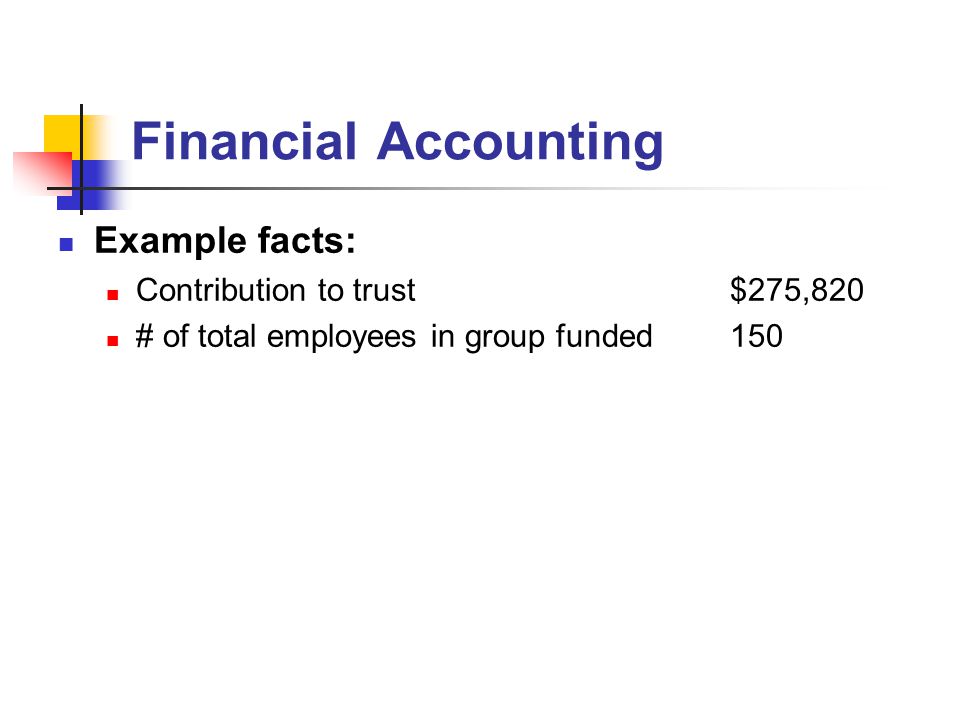Click the Example facts heading

[x=225, y=241]
